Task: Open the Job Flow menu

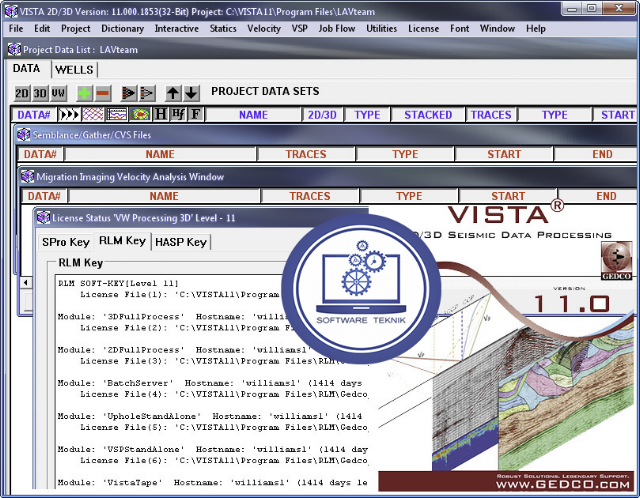Action: pos(337,29)
